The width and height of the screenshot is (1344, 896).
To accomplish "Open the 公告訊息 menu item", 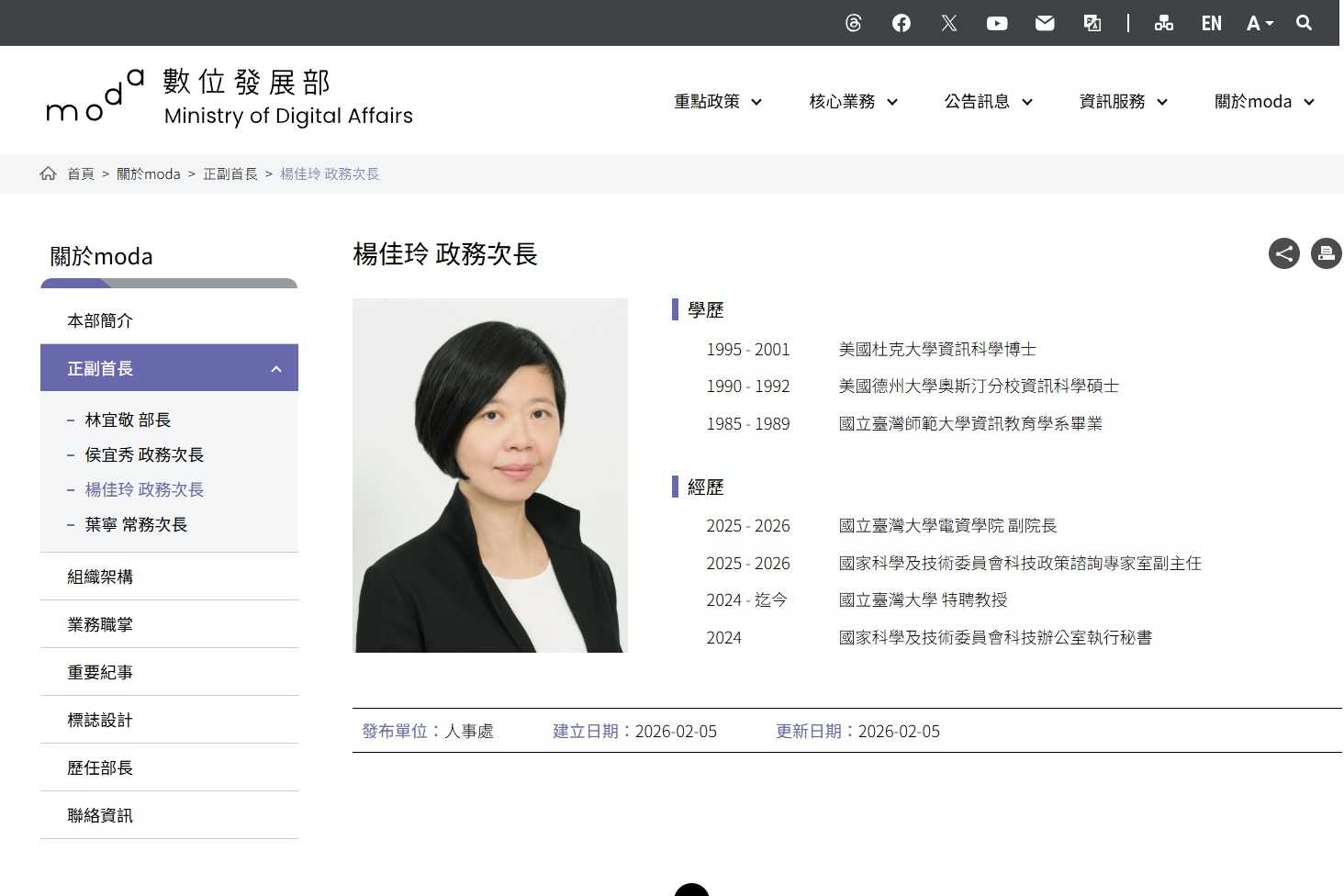I will (988, 102).
